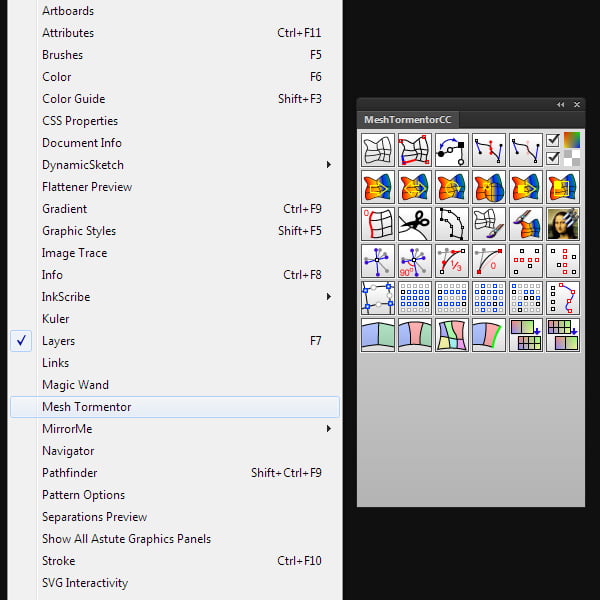This screenshot has height=600, width=600.
Task: Click the zero-length handle curve icon
Action: (x=489, y=261)
